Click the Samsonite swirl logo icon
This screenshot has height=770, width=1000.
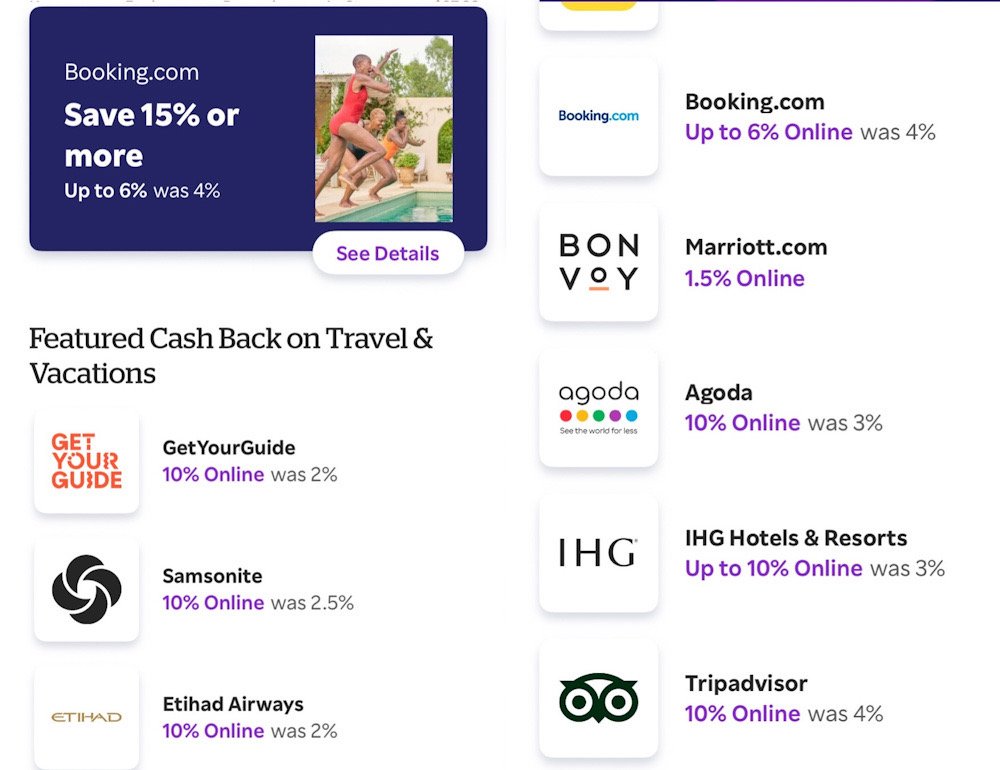click(86, 589)
